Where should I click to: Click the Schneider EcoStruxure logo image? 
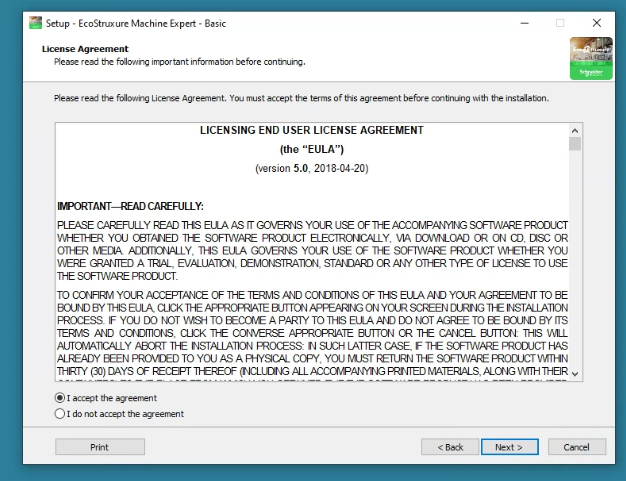click(x=591, y=58)
